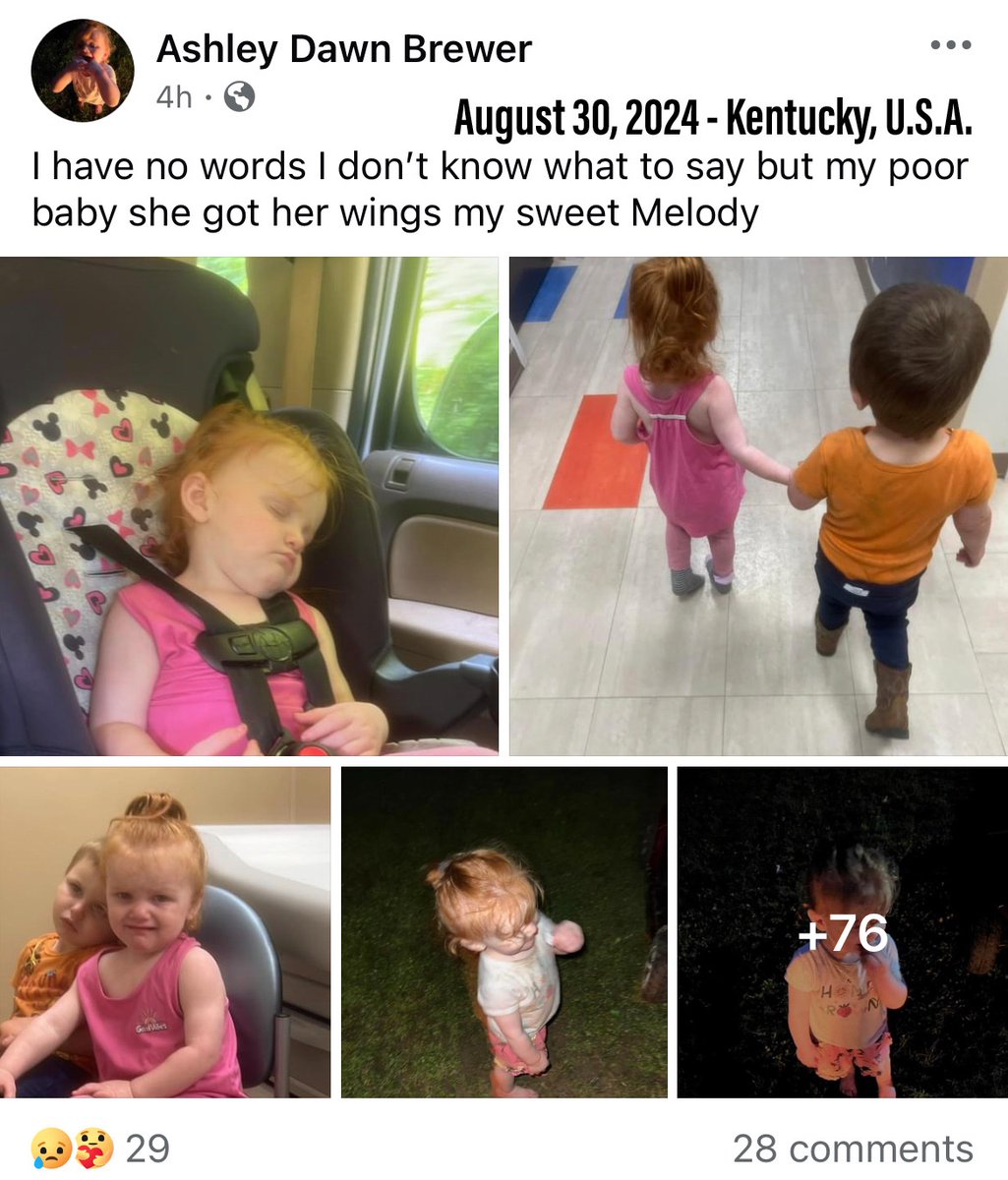Open photo of two toddlers holding hands
This screenshot has height=1180, width=1008.
(x=758, y=505)
